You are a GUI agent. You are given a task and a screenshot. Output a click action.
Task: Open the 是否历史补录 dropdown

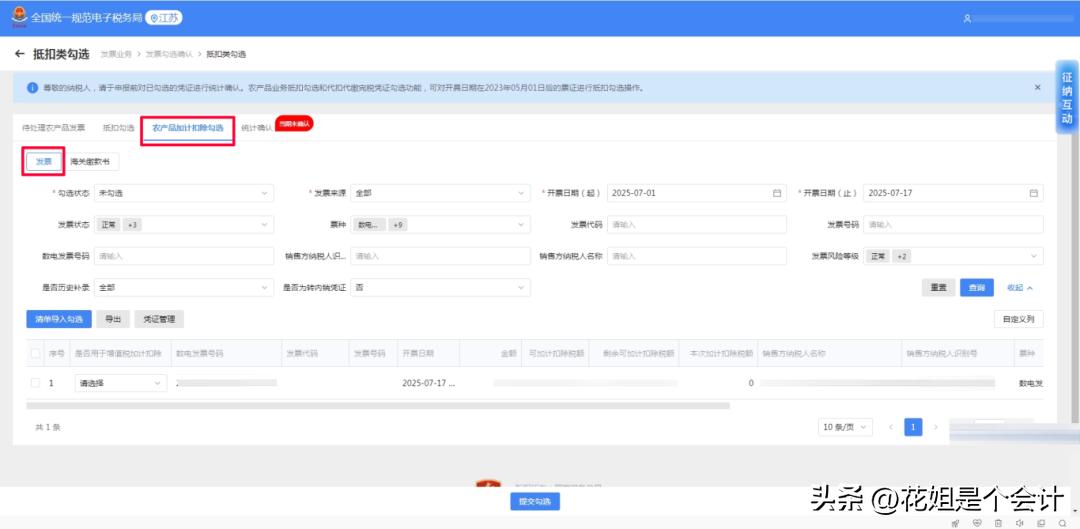(x=183, y=287)
